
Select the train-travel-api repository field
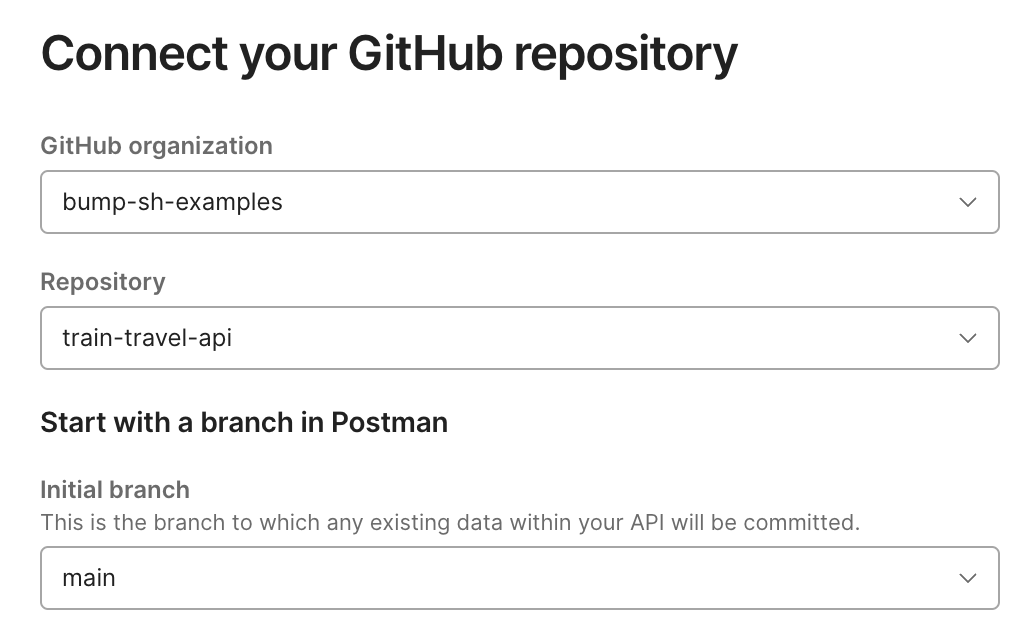[518, 338]
